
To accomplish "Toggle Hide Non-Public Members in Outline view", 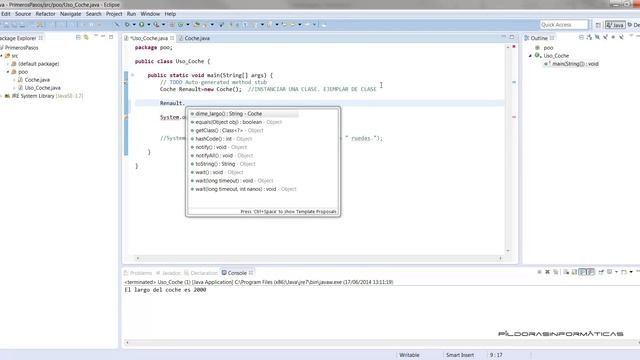I will [613, 37].
